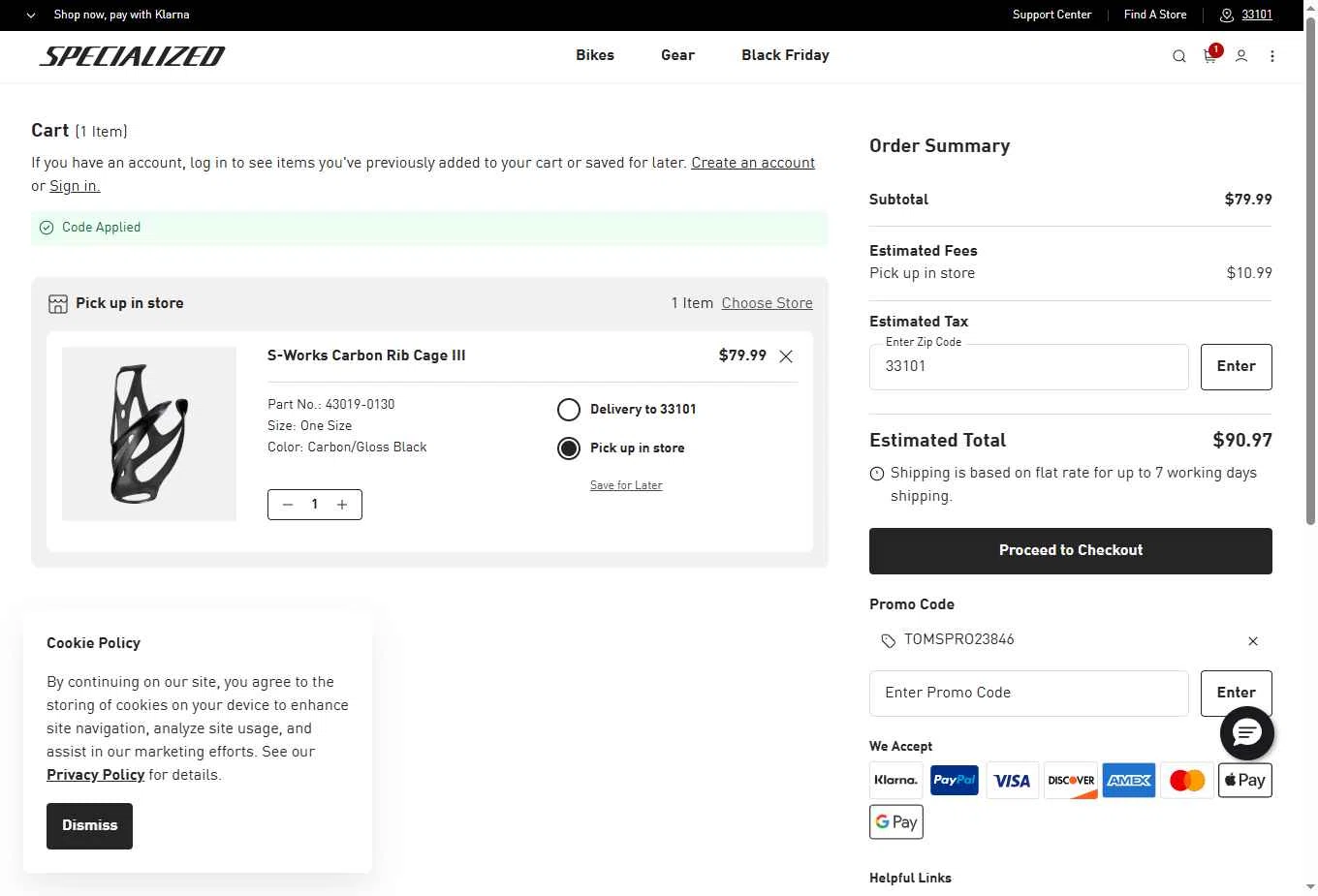
Task: Click the Choose Store link
Action: click(x=767, y=303)
